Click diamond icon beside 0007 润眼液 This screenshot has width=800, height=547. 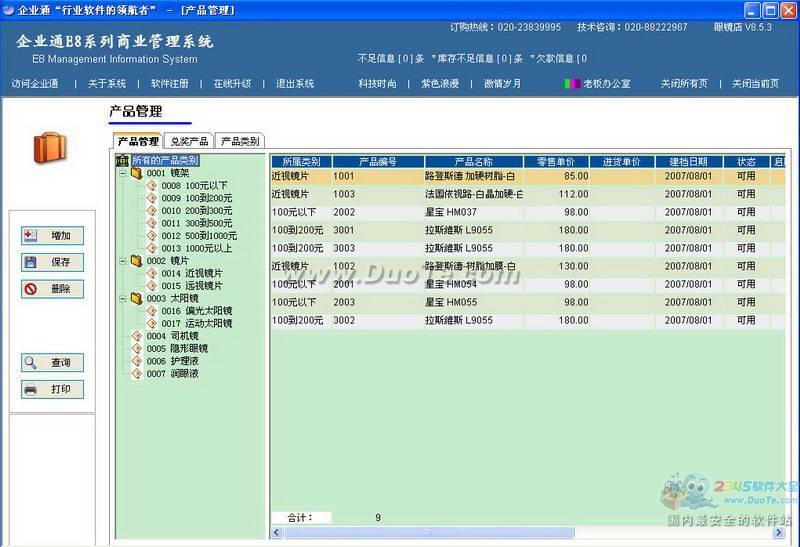pos(136,374)
